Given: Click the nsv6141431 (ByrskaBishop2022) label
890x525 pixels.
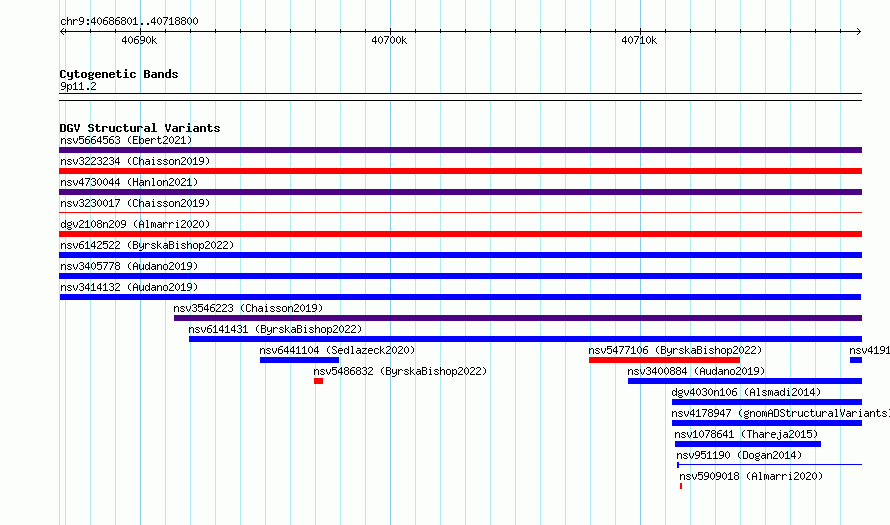Looking at the screenshot, I should point(275,329).
